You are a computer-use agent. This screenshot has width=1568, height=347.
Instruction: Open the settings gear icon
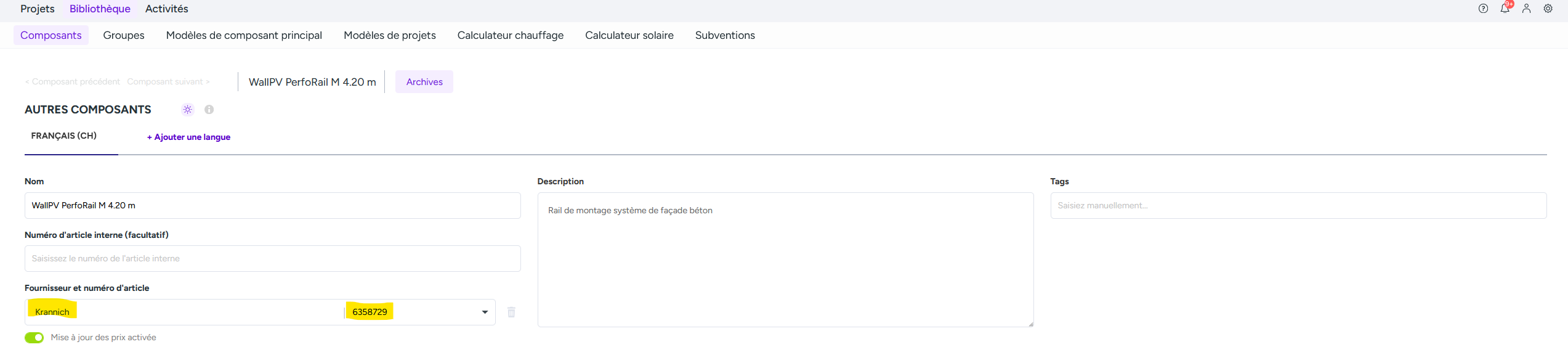[1548, 9]
